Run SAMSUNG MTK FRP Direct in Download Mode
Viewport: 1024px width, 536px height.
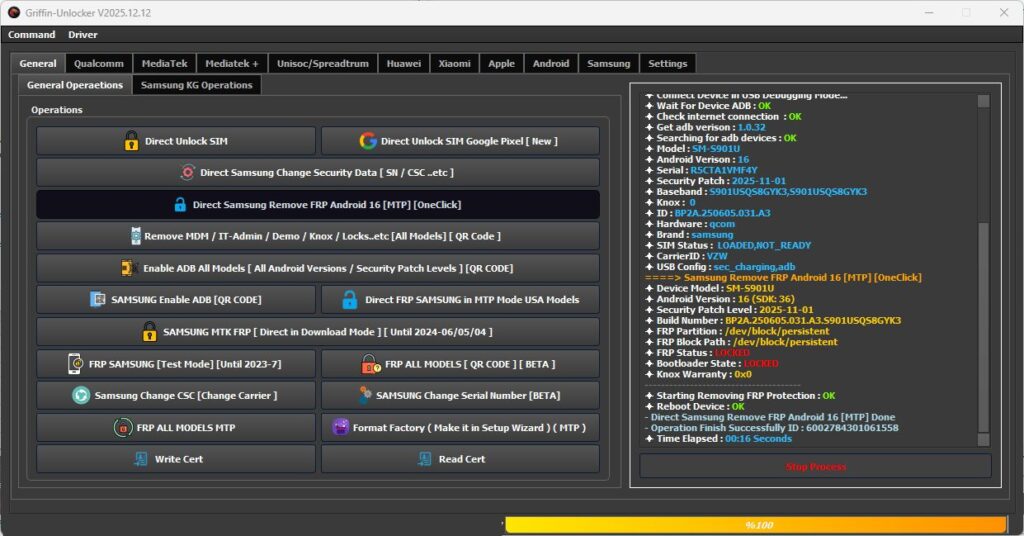pyautogui.click(x=318, y=332)
